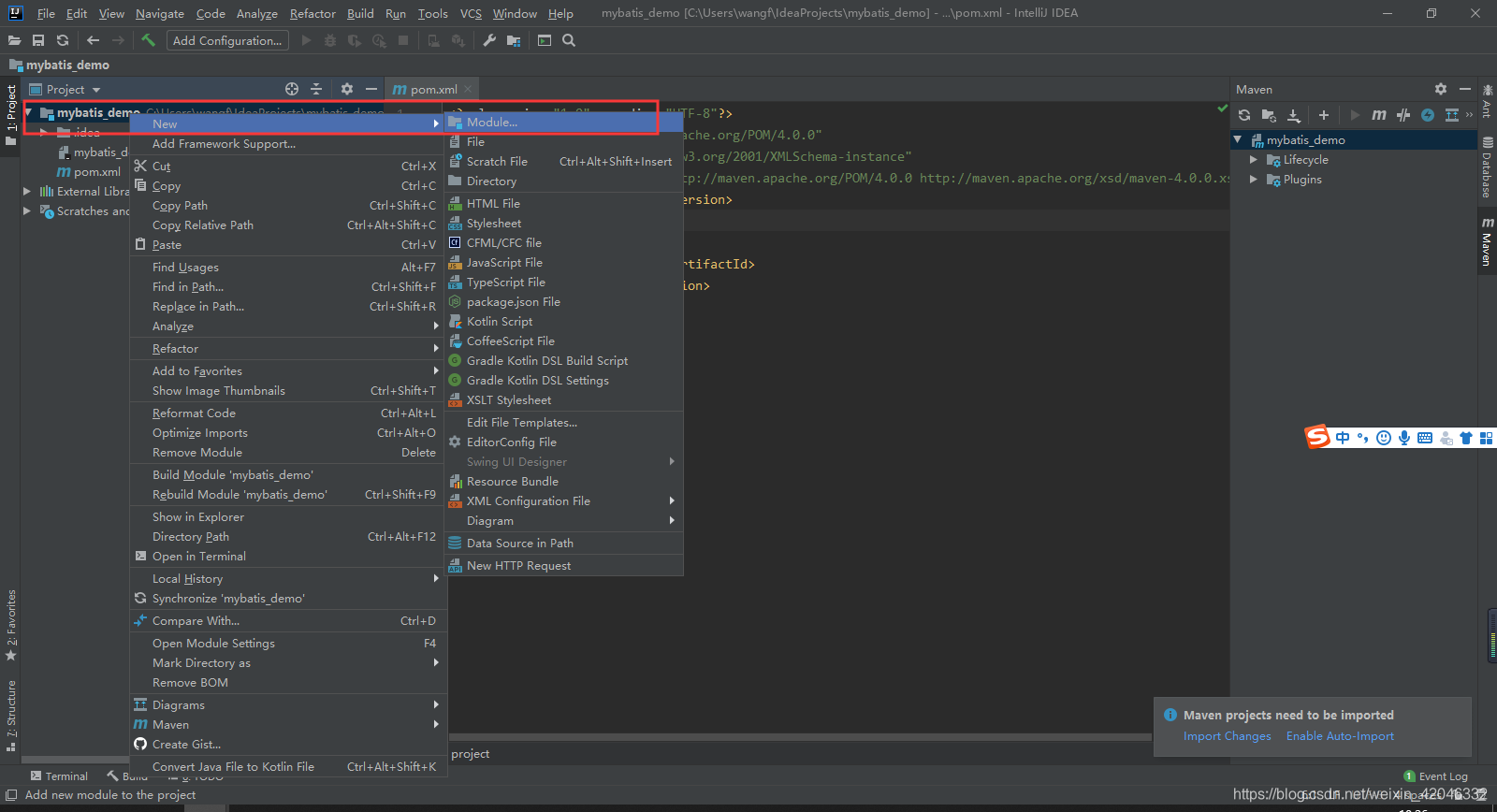Expand Lifecycle node in Maven panel

click(1254, 159)
